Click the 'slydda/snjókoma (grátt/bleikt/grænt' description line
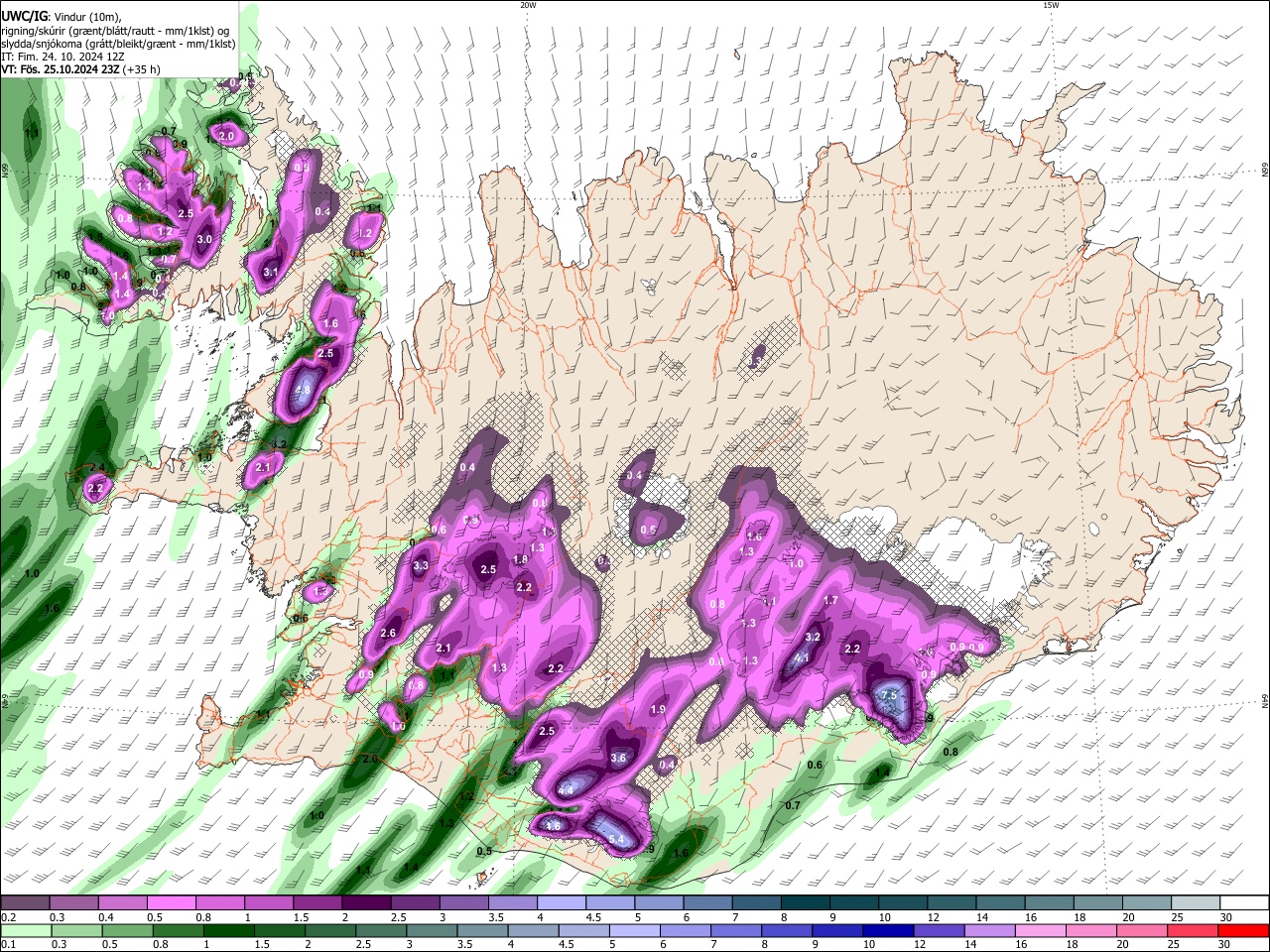Image resolution: width=1270 pixels, height=952 pixels. tap(118, 44)
